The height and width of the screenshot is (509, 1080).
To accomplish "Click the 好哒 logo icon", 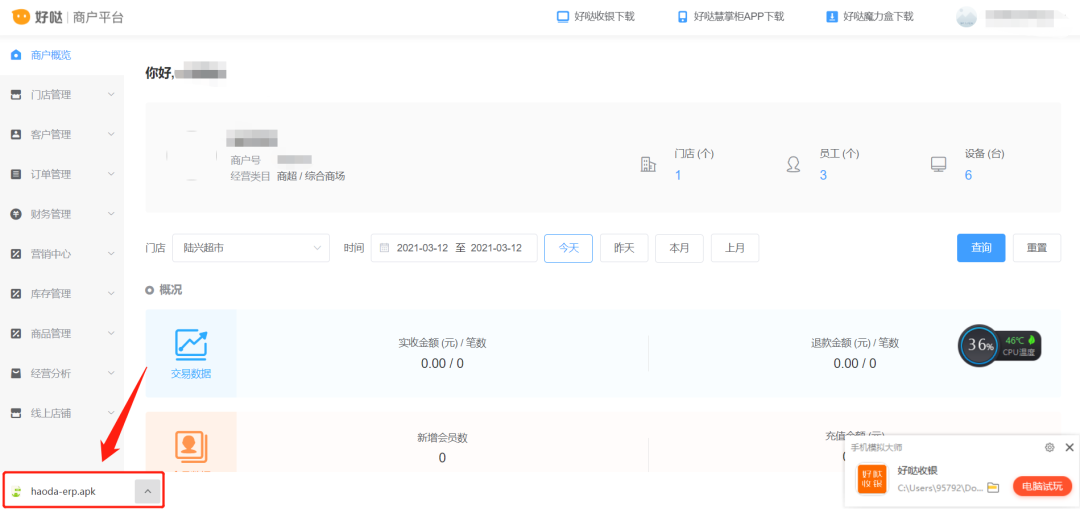I will coord(21,17).
